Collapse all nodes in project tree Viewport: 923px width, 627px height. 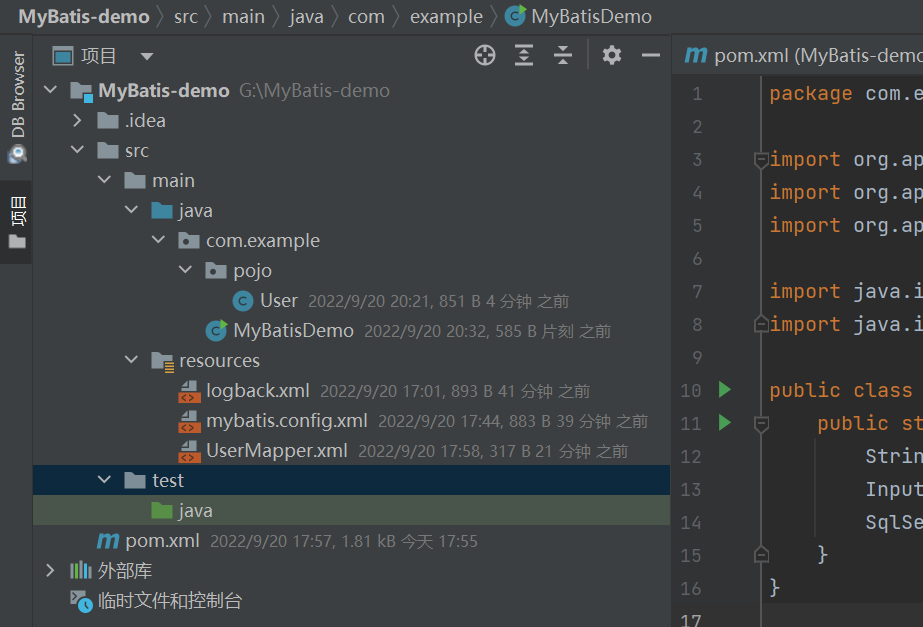[x=563, y=55]
